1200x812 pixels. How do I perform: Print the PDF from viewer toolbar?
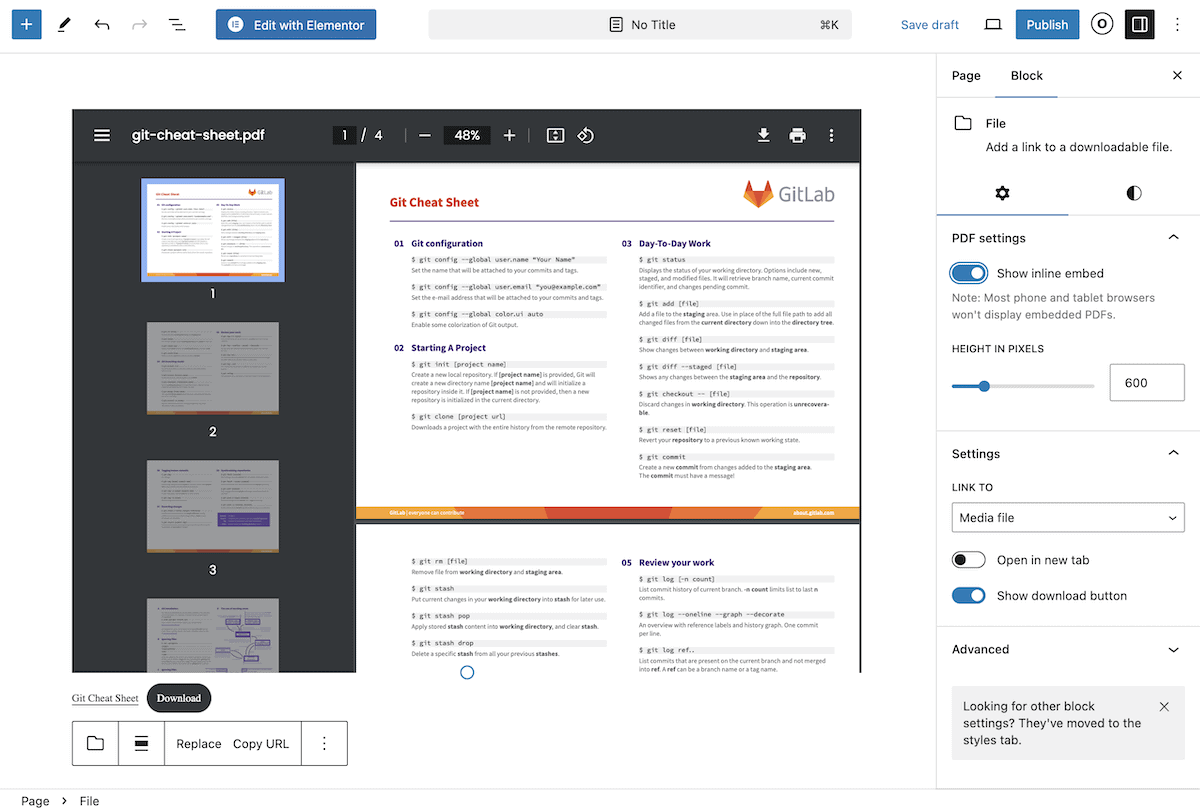pos(797,135)
